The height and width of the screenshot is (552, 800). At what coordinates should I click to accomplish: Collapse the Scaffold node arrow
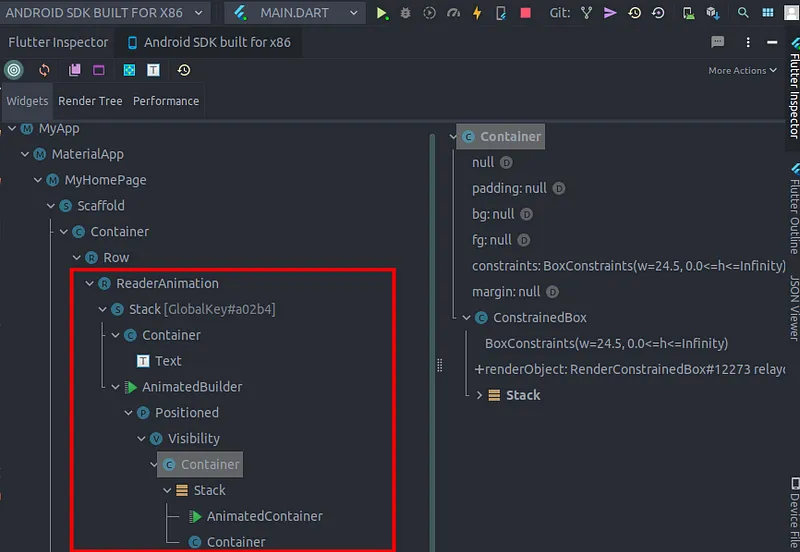(51, 206)
